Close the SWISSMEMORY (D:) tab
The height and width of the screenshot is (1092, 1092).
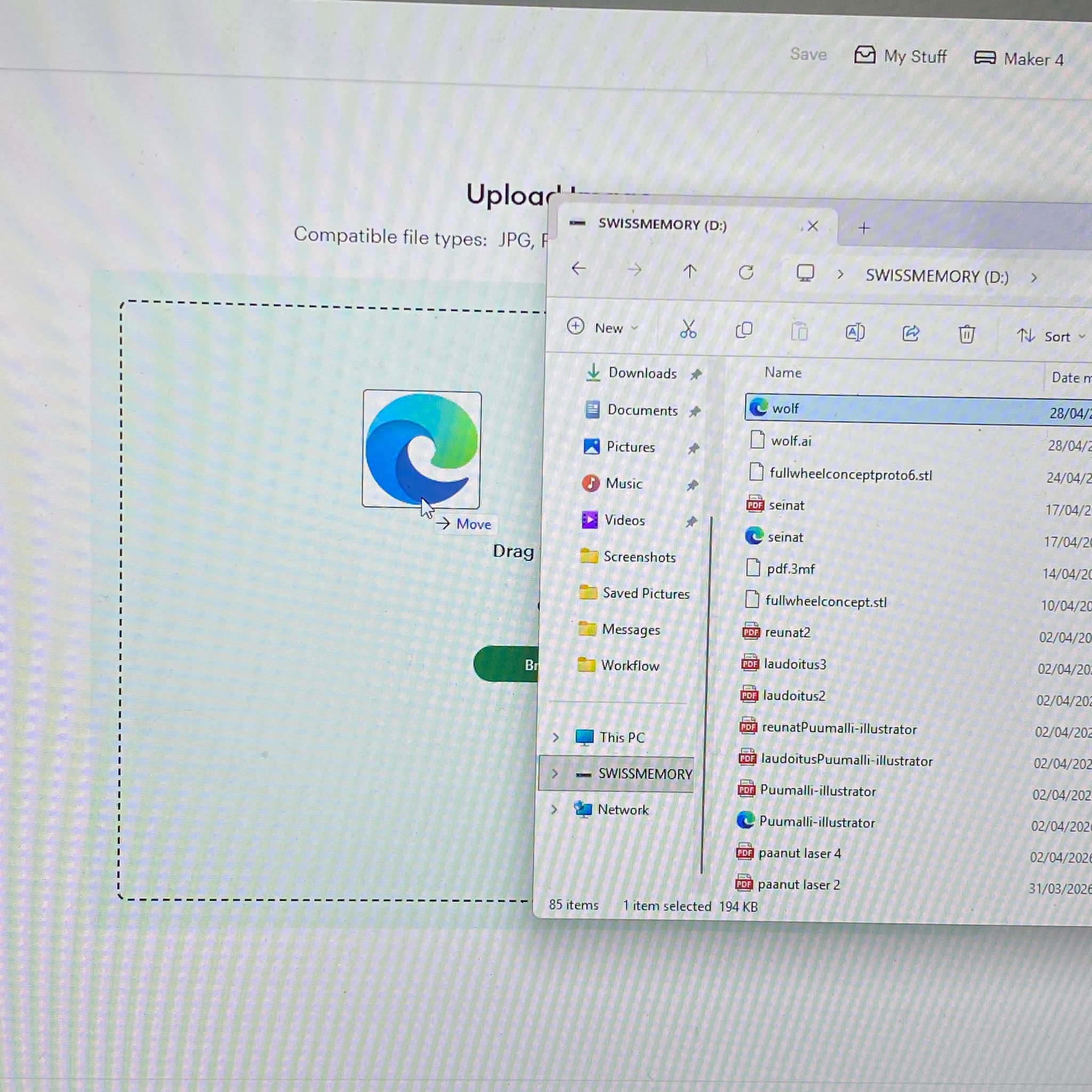point(813,227)
